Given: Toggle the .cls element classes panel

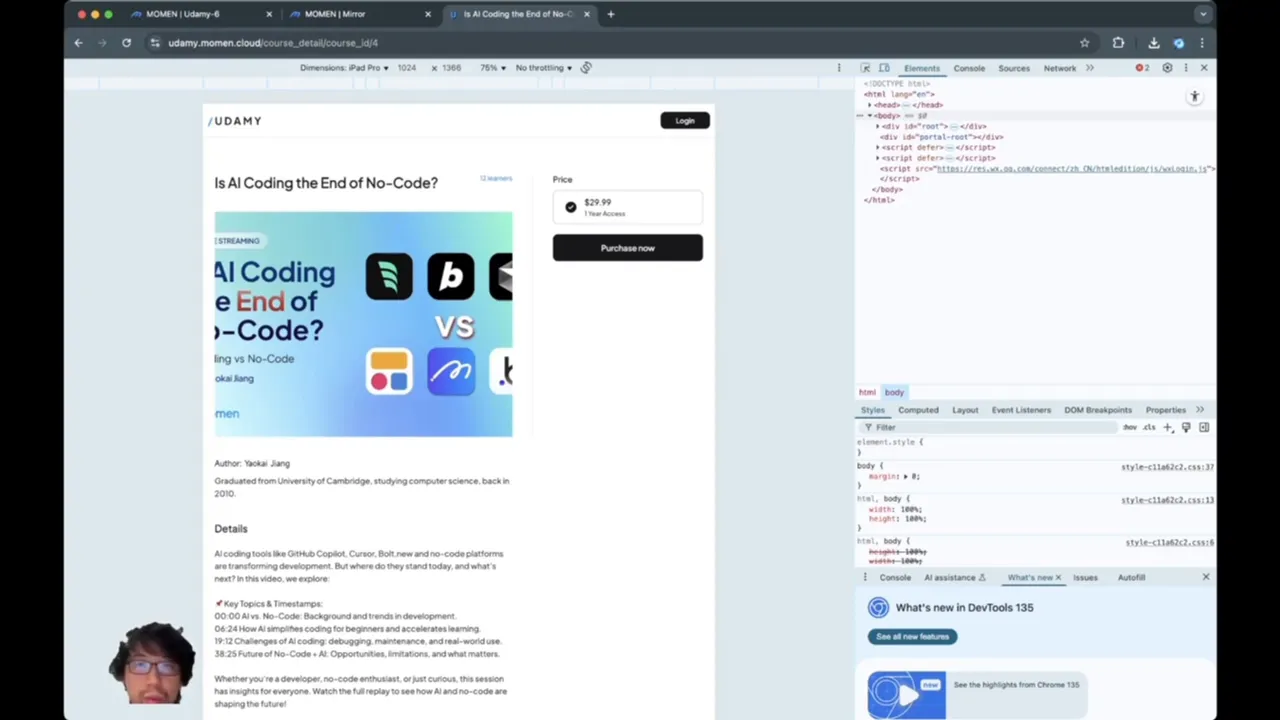Looking at the screenshot, I should [1149, 428].
